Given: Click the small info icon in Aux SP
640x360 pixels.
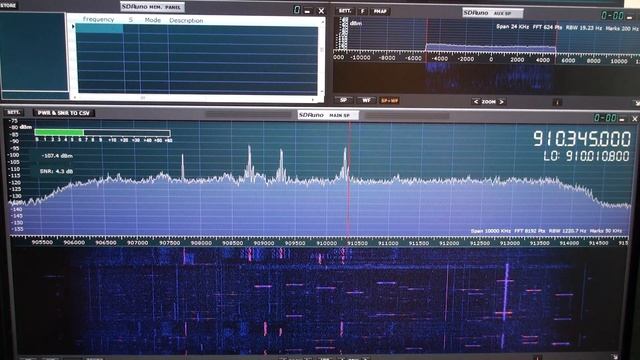Looking at the screenshot, I should pyautogui.click(x=557, y=102).
